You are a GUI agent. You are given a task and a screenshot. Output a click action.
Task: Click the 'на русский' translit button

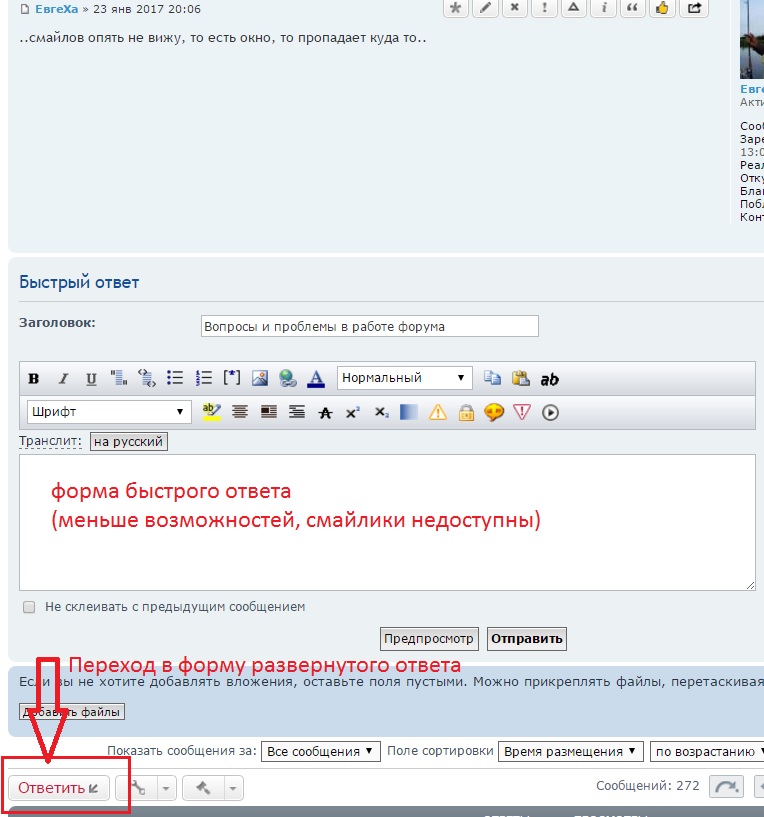(128, 441)
